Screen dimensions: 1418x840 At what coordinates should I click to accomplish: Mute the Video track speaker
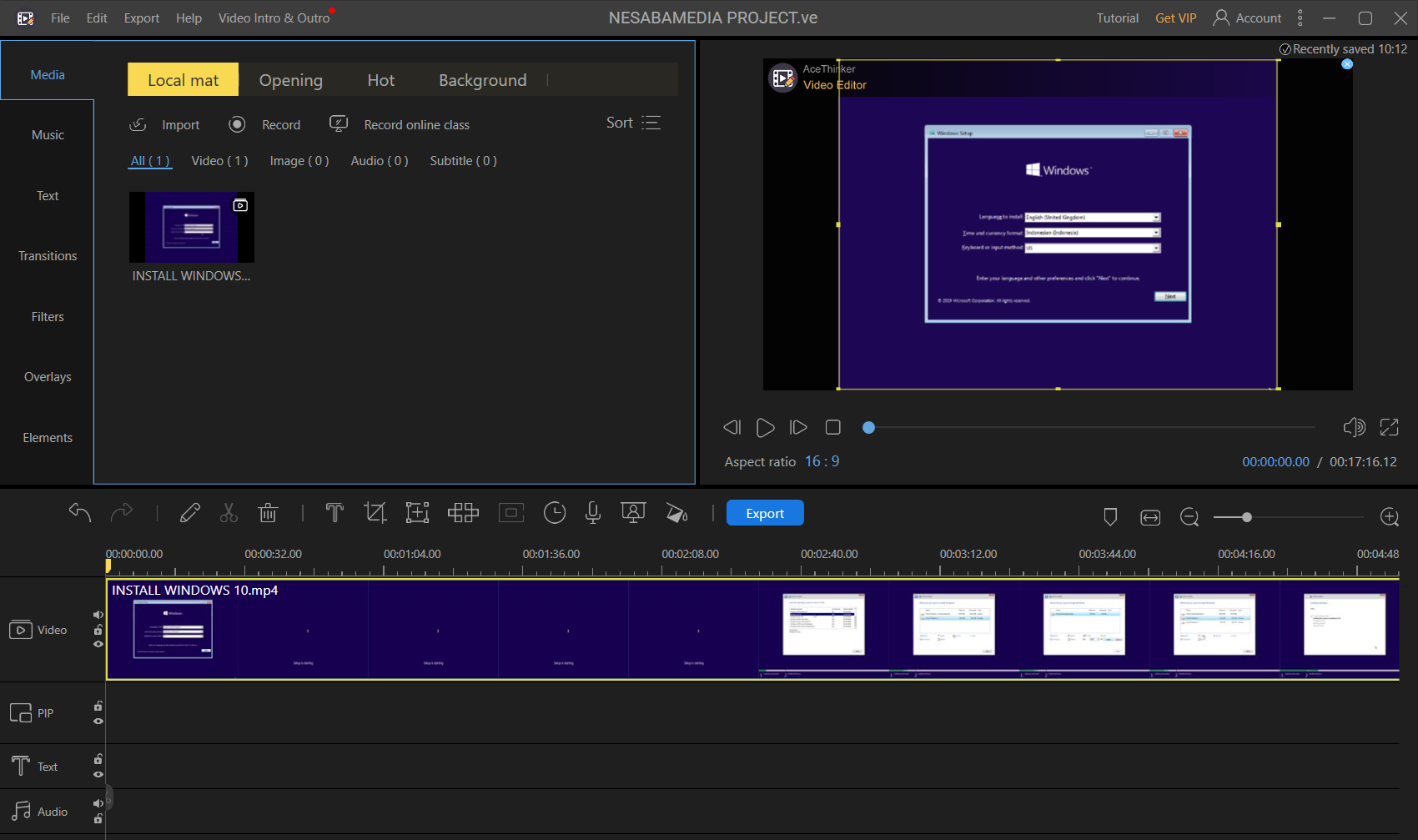(98, 615)
